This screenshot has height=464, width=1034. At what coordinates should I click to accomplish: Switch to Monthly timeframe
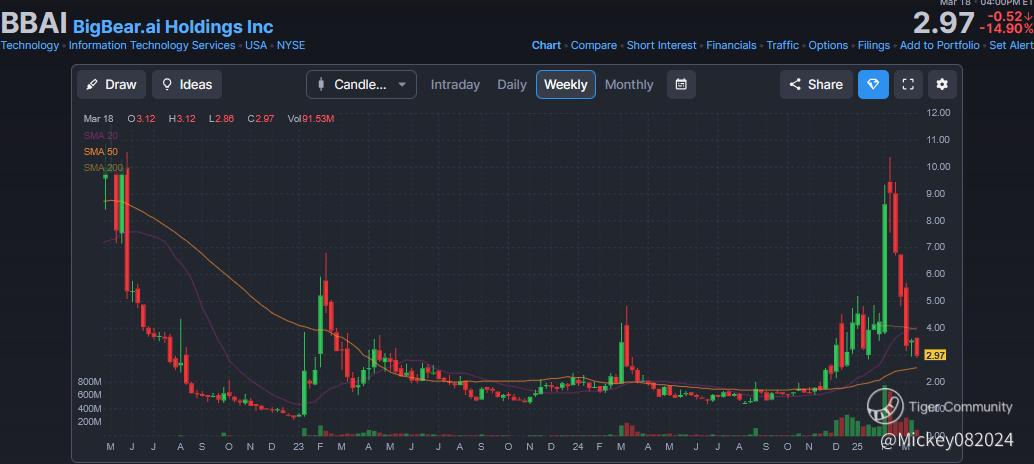[x=629, y=84]
